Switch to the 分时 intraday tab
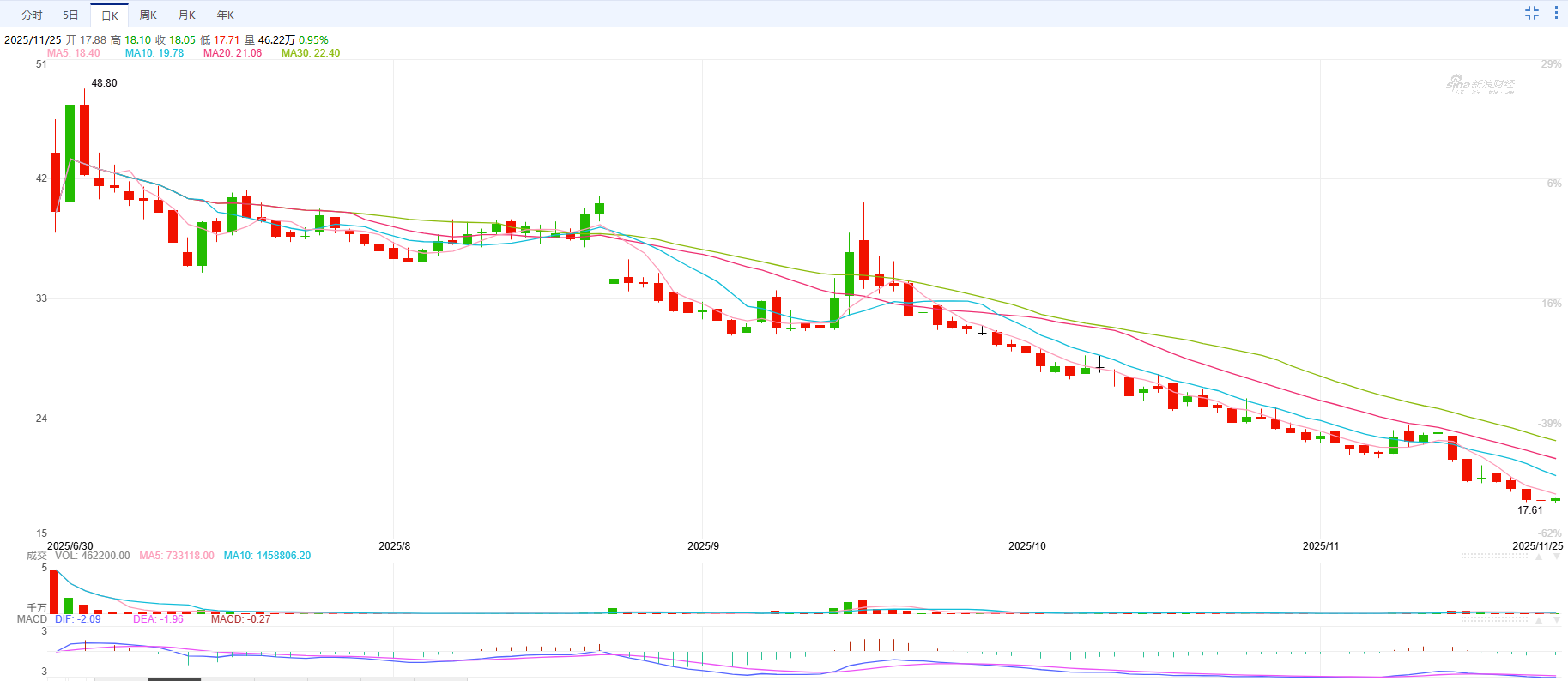1568x681 pixels. point(32,15)
